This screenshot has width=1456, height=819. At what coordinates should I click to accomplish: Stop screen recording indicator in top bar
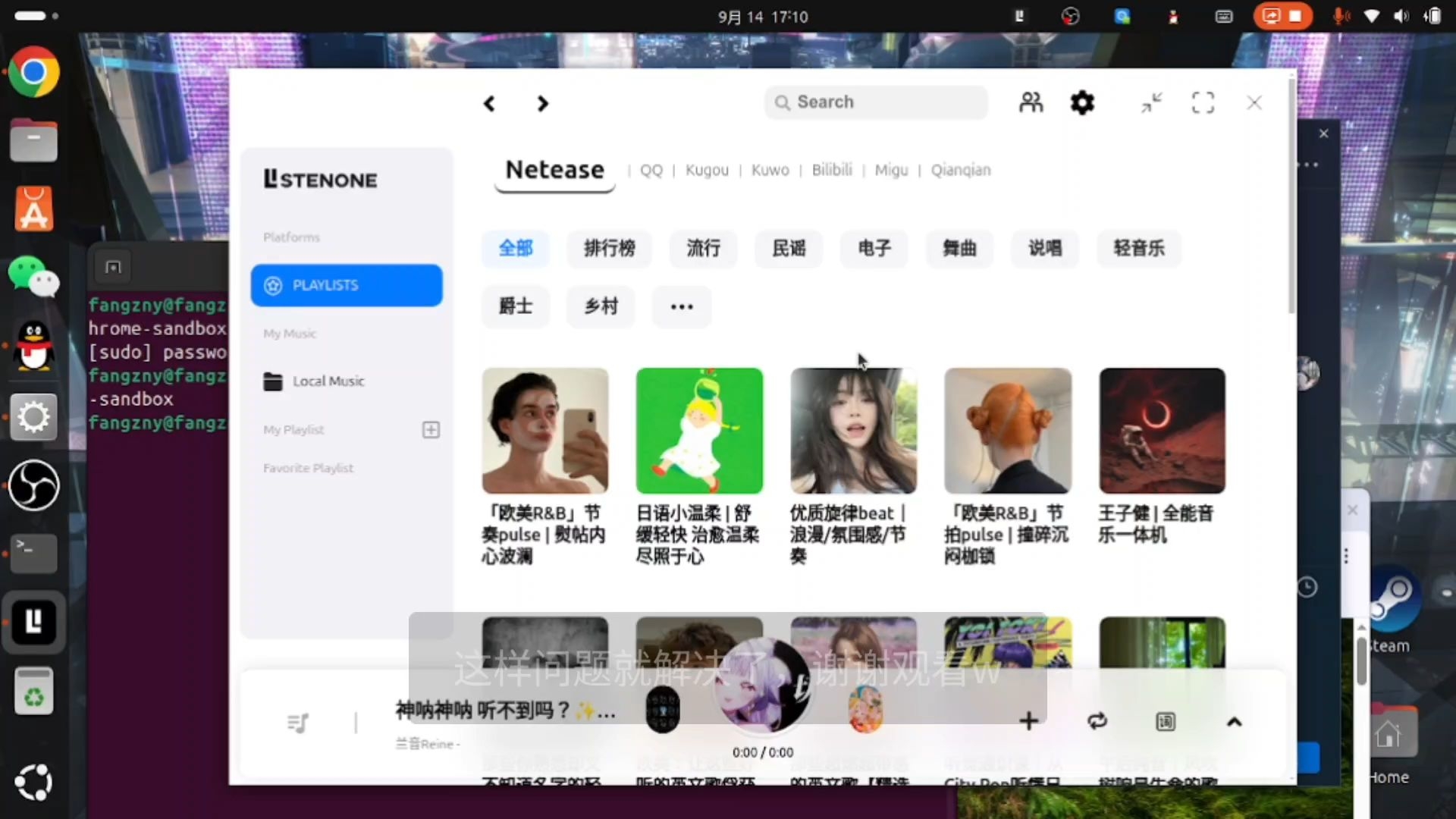[x=1283, y=16]
